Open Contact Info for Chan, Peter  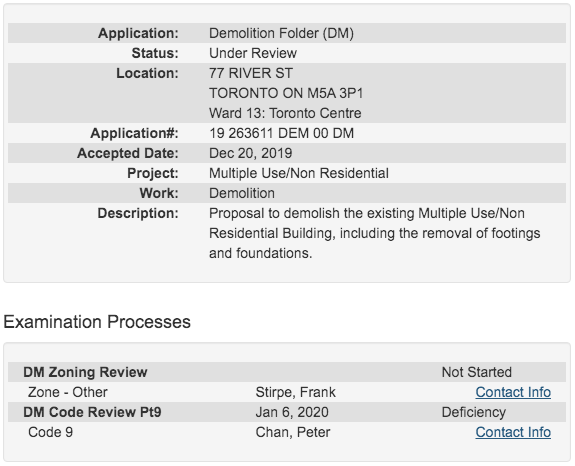[x=513, y=432]
